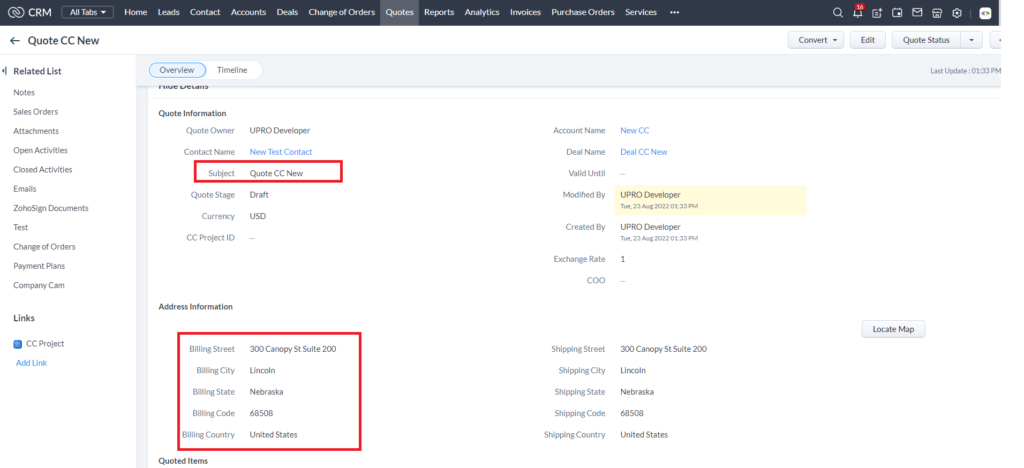
Task: Open the Accounts module
Action: [x=248, y=12]
